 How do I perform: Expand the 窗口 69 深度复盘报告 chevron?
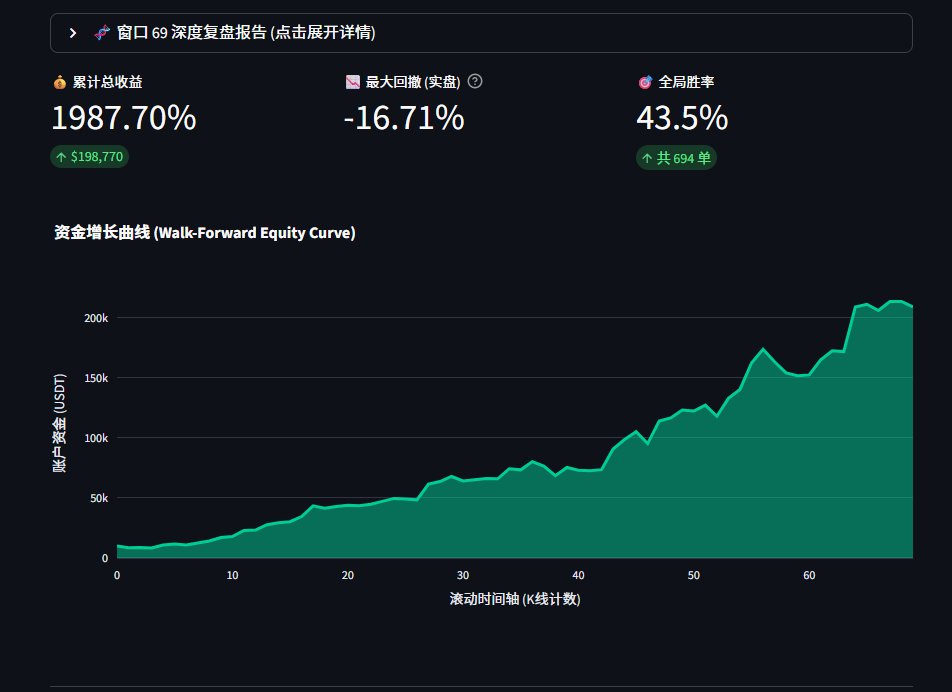coord(73,33)
